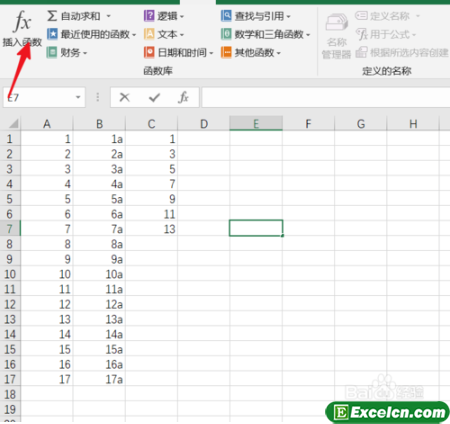
Task: Click cell C2 containing 3
Action: (151, 154)
